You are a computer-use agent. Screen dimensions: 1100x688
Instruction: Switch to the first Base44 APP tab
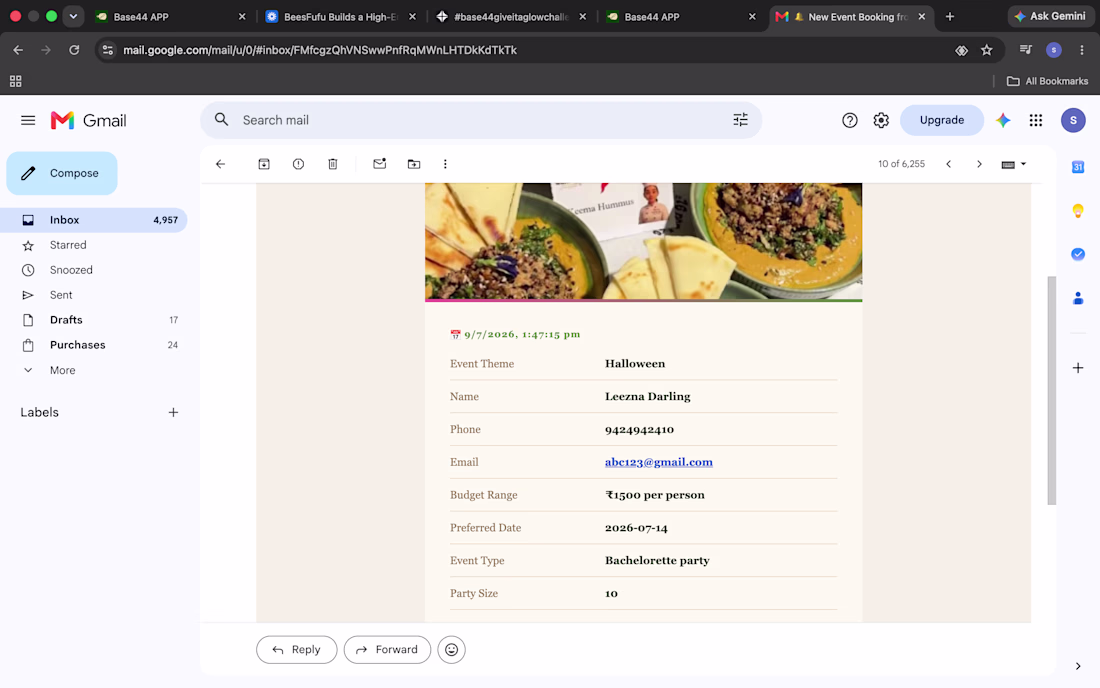tap(170, 17)
